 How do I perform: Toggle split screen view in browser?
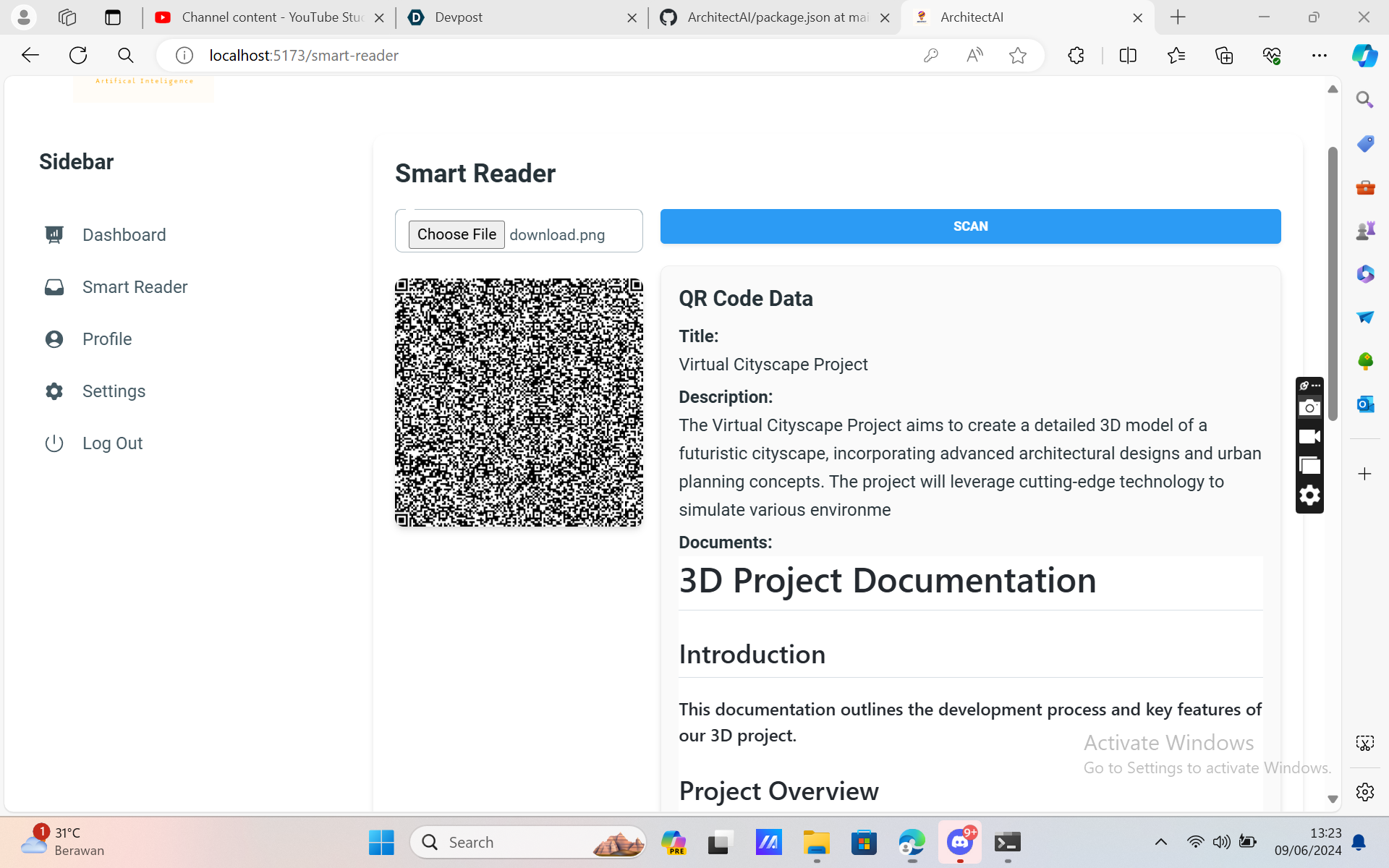[1128, 56]
